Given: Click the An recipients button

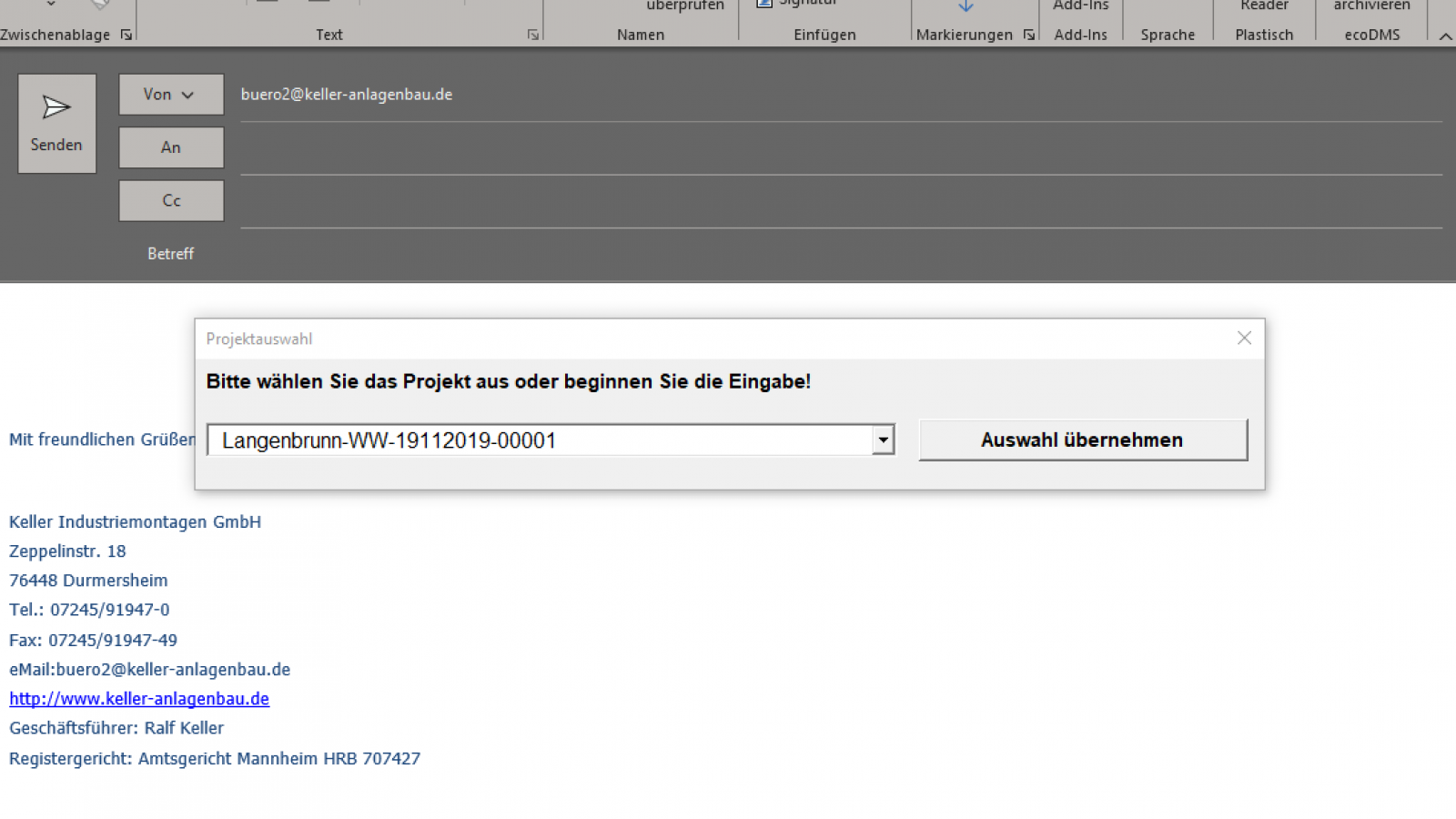Looking at the screenshot, I should (170, 147).
